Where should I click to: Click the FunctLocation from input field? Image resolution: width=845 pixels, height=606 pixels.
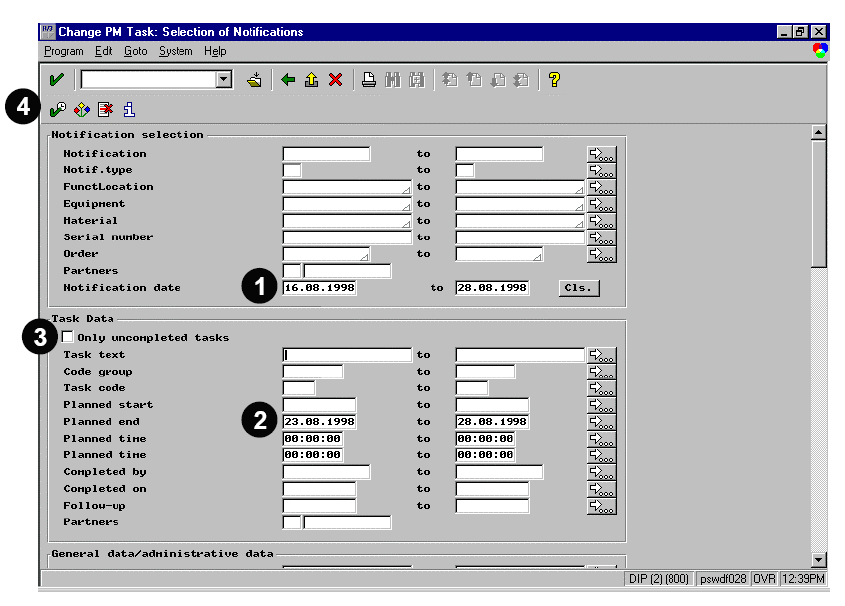[x=347, y=187]
